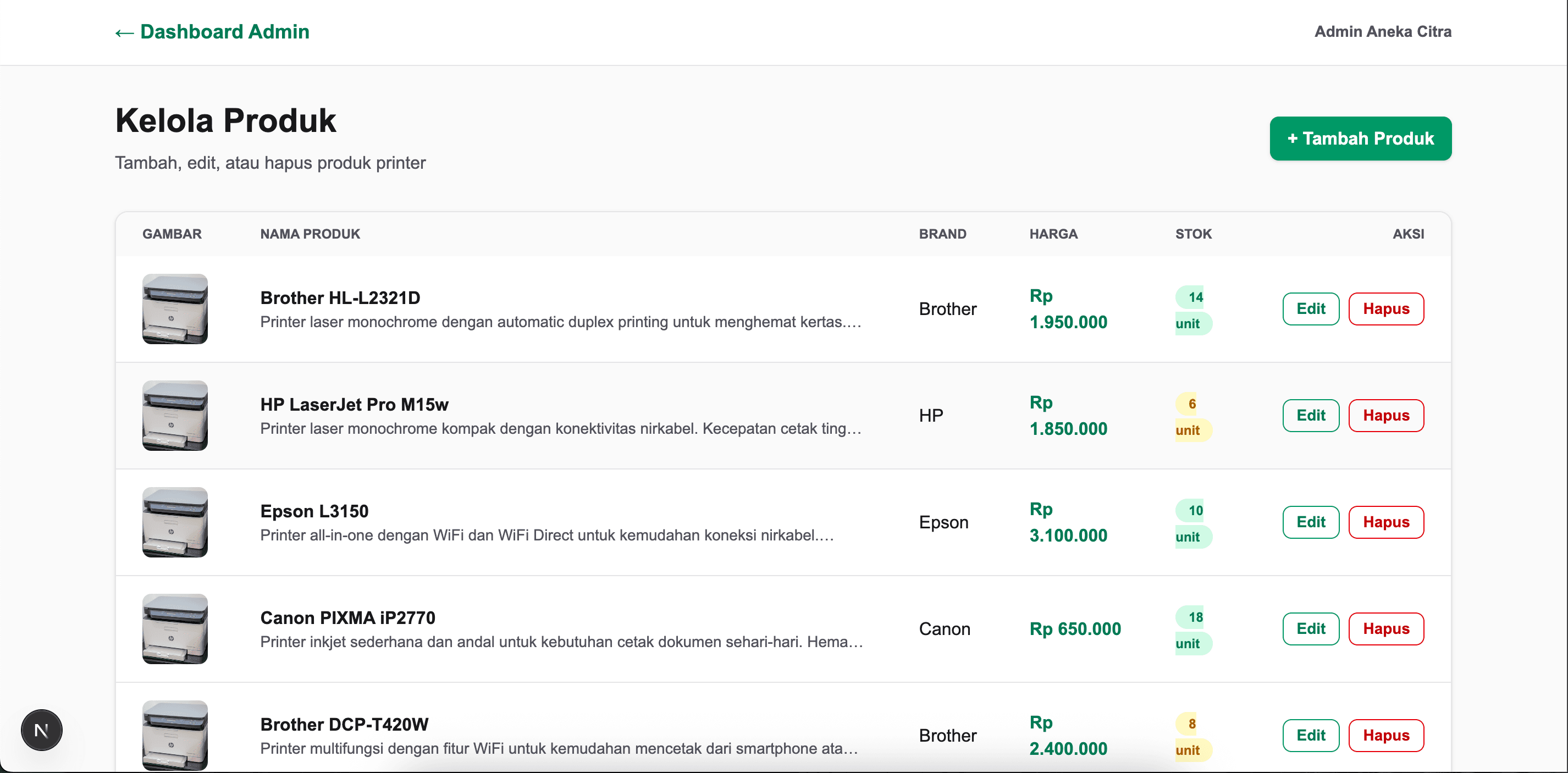Click the Admin Aneka Citra user name
The image size is (1568, 773).
(x=1382, y=32)
